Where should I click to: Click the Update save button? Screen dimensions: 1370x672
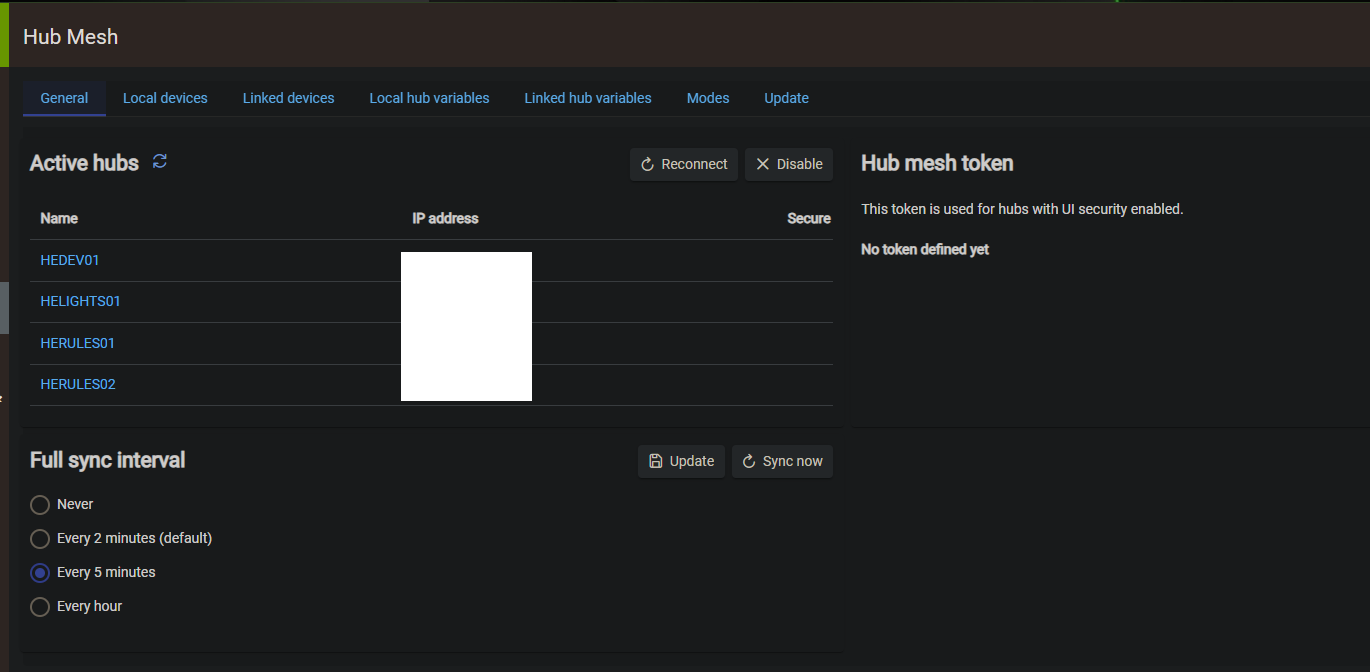point(681,461)
